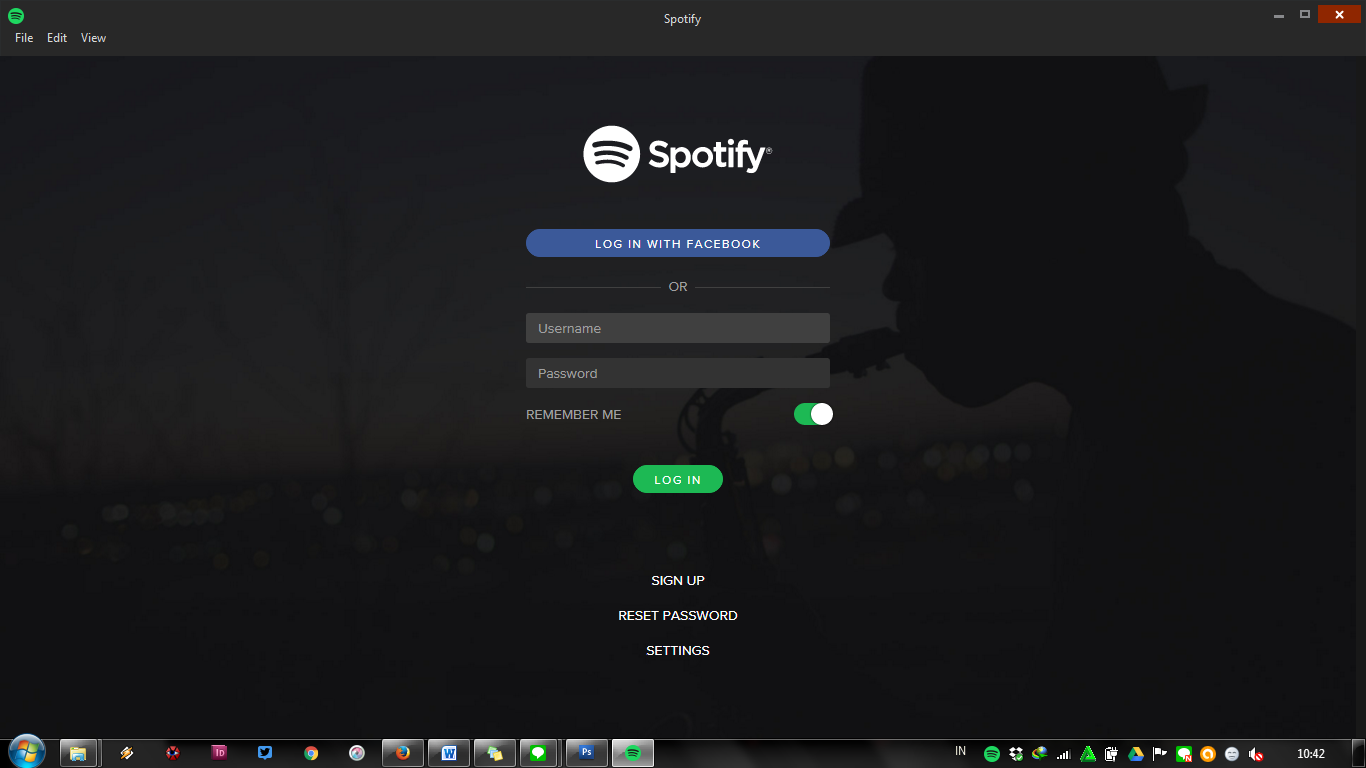Switch to the Photoshop window
The width and height of the screenshot is (1366, 768).
click(x=587, y=753)
